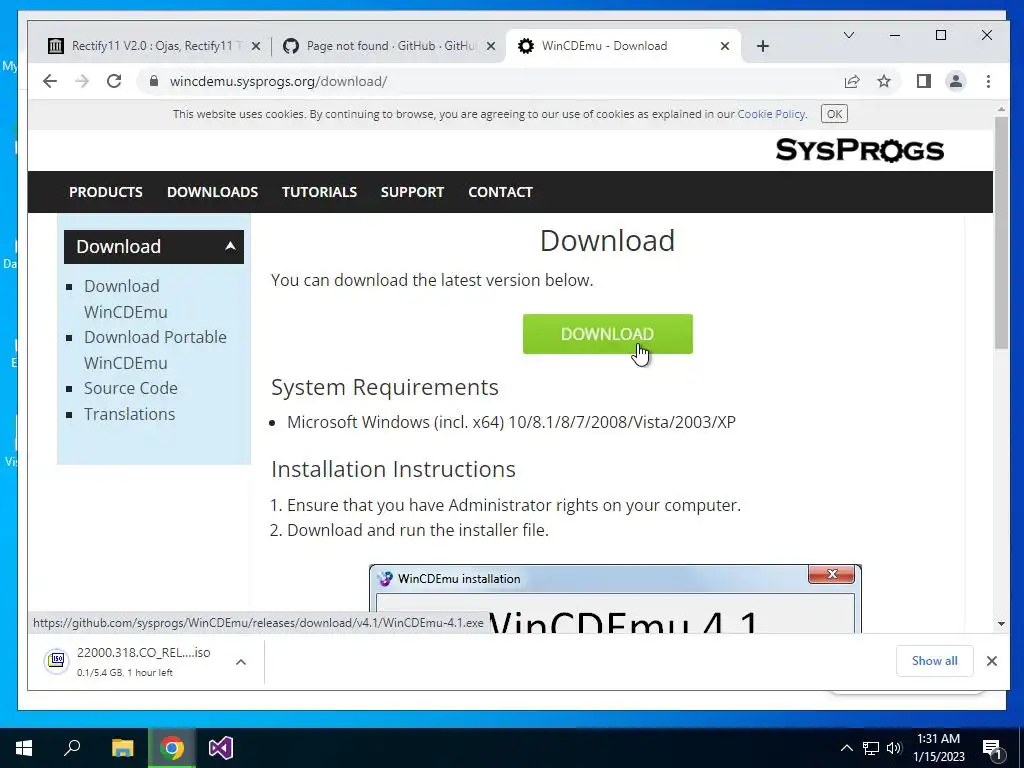1024x768 pixels.
Task: Launch Visual Studio from the taskbar
Action: [x=221, y=748]
